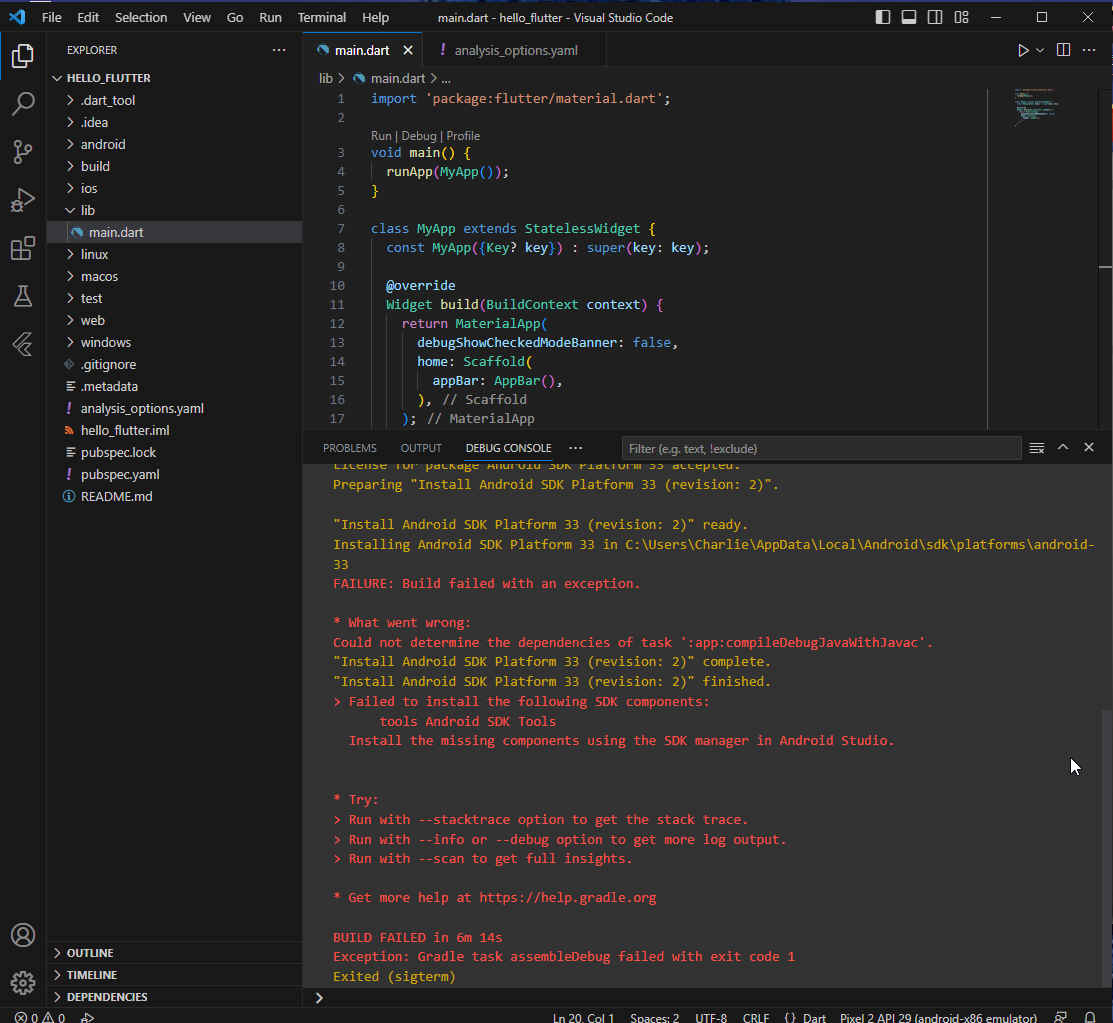Split the editor to the right
1113x1023 pixels.
(x=1063, y=50)
